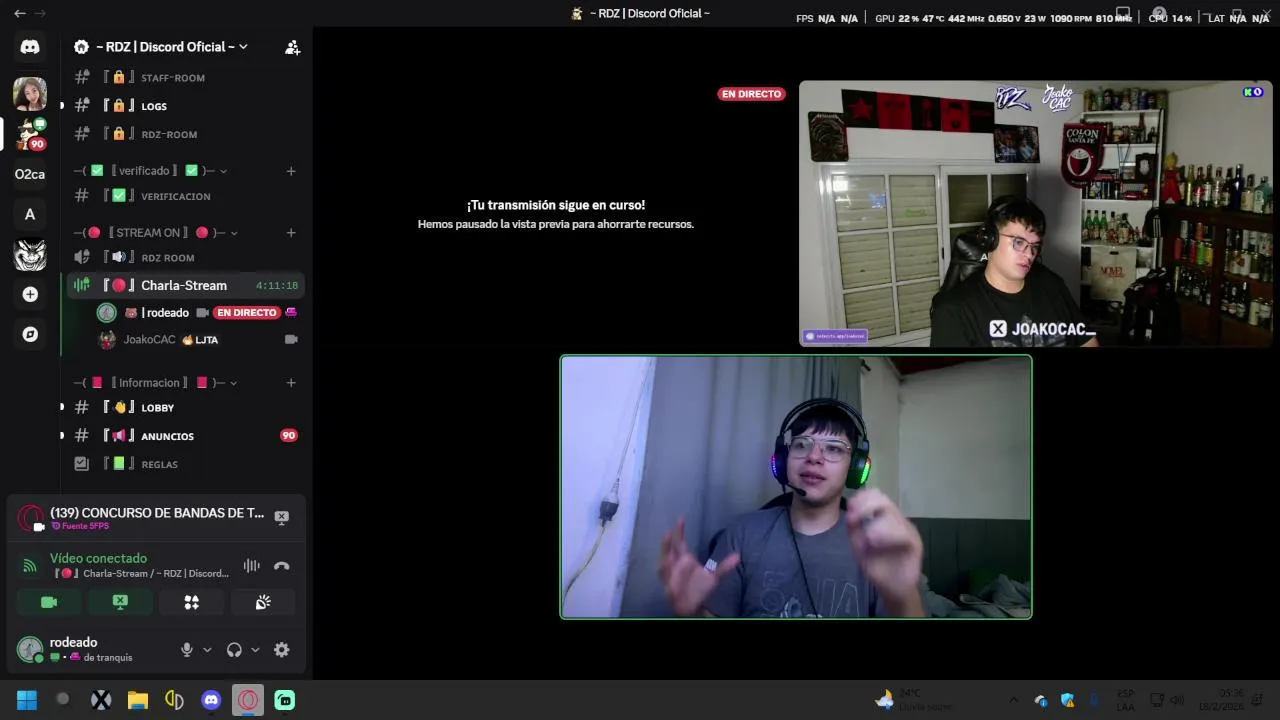
Task: Select the JoakoCAC webcam video tile
Action: point(1036,213)
